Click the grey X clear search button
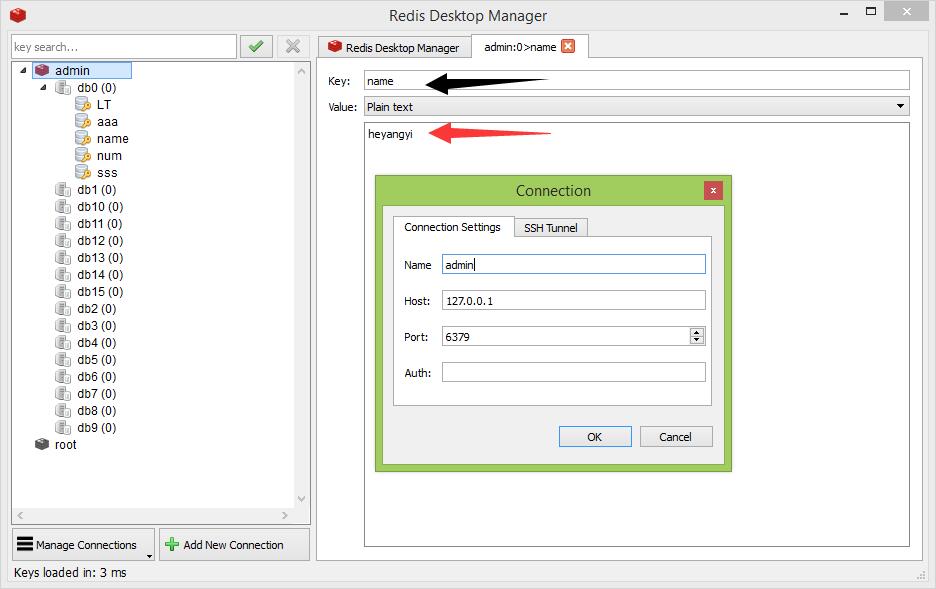 tap(293, 47)
